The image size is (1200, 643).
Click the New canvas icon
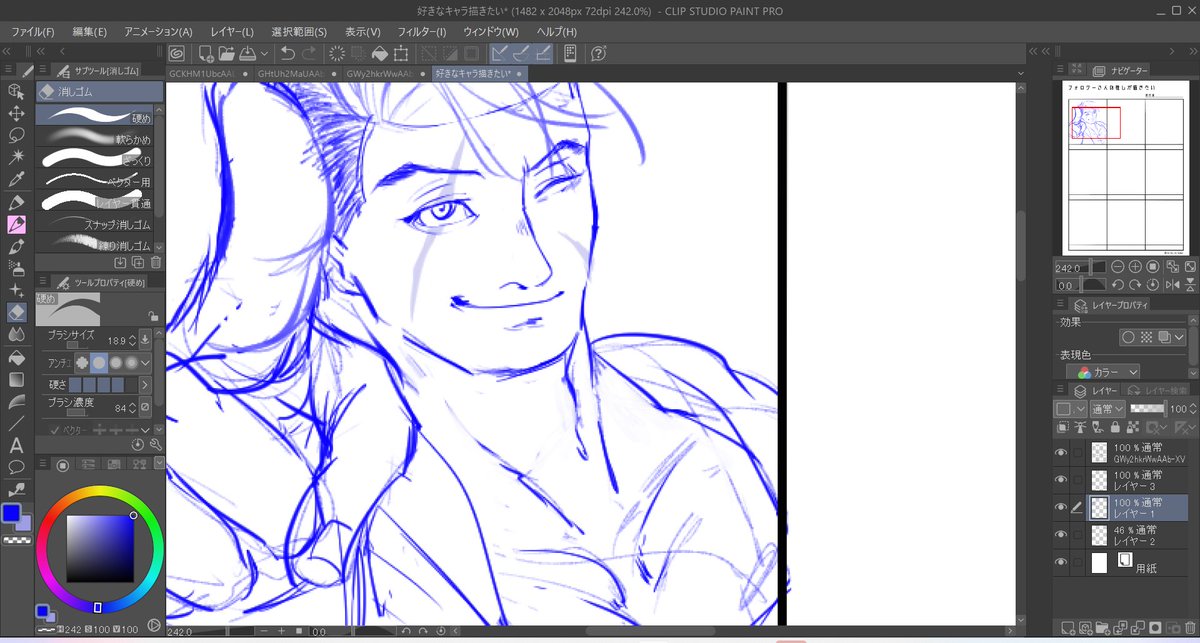pyautogui.click(x=206, y=53)
